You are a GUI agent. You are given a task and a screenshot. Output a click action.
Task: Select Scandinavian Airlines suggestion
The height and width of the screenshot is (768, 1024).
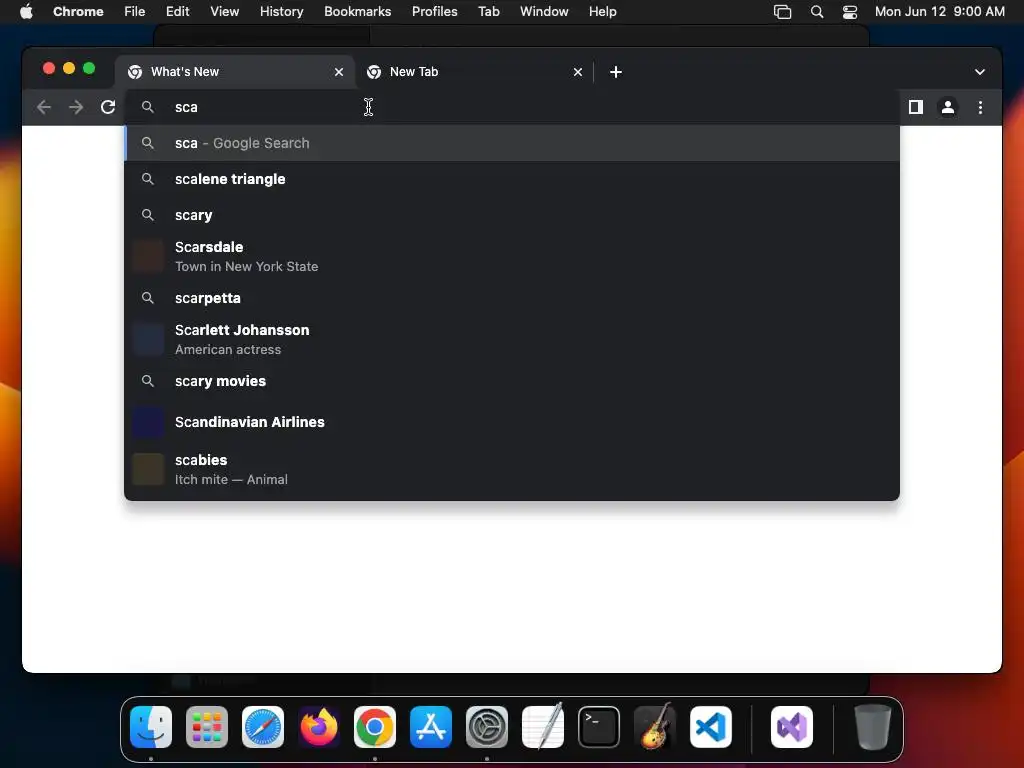click(511, 422)
